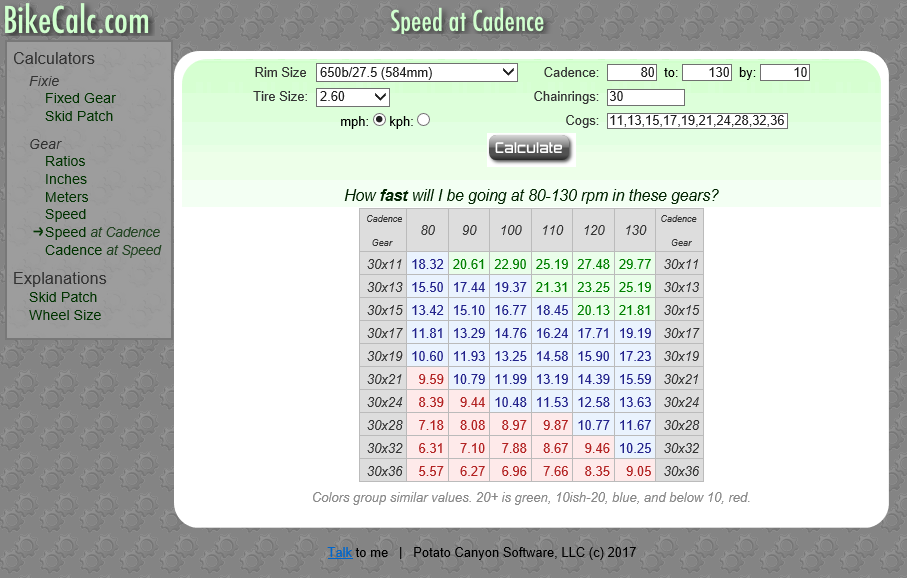Click the Calculators sidebar heading
This screenshot has width=907, height=578.
coord(54,58)
